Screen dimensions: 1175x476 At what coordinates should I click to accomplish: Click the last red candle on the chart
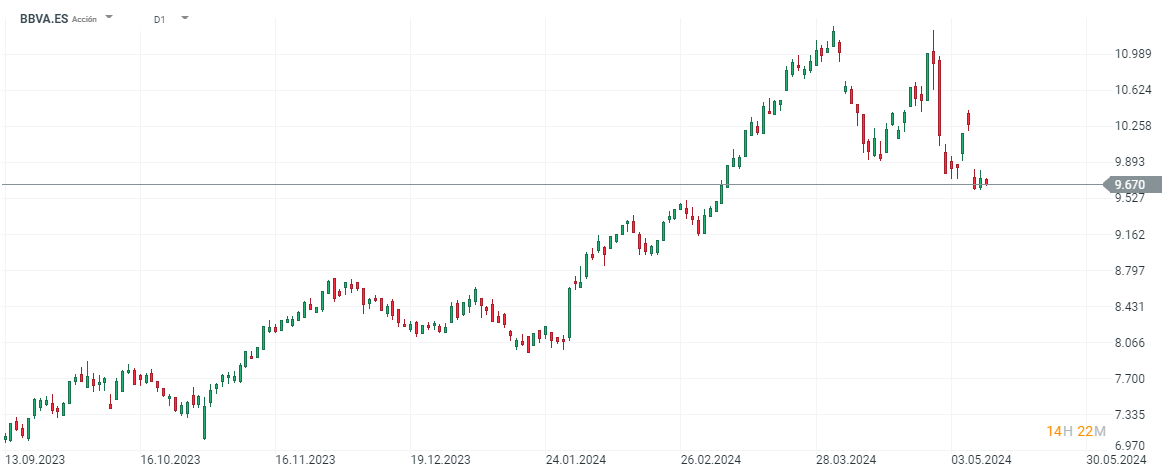click(987, 182)
